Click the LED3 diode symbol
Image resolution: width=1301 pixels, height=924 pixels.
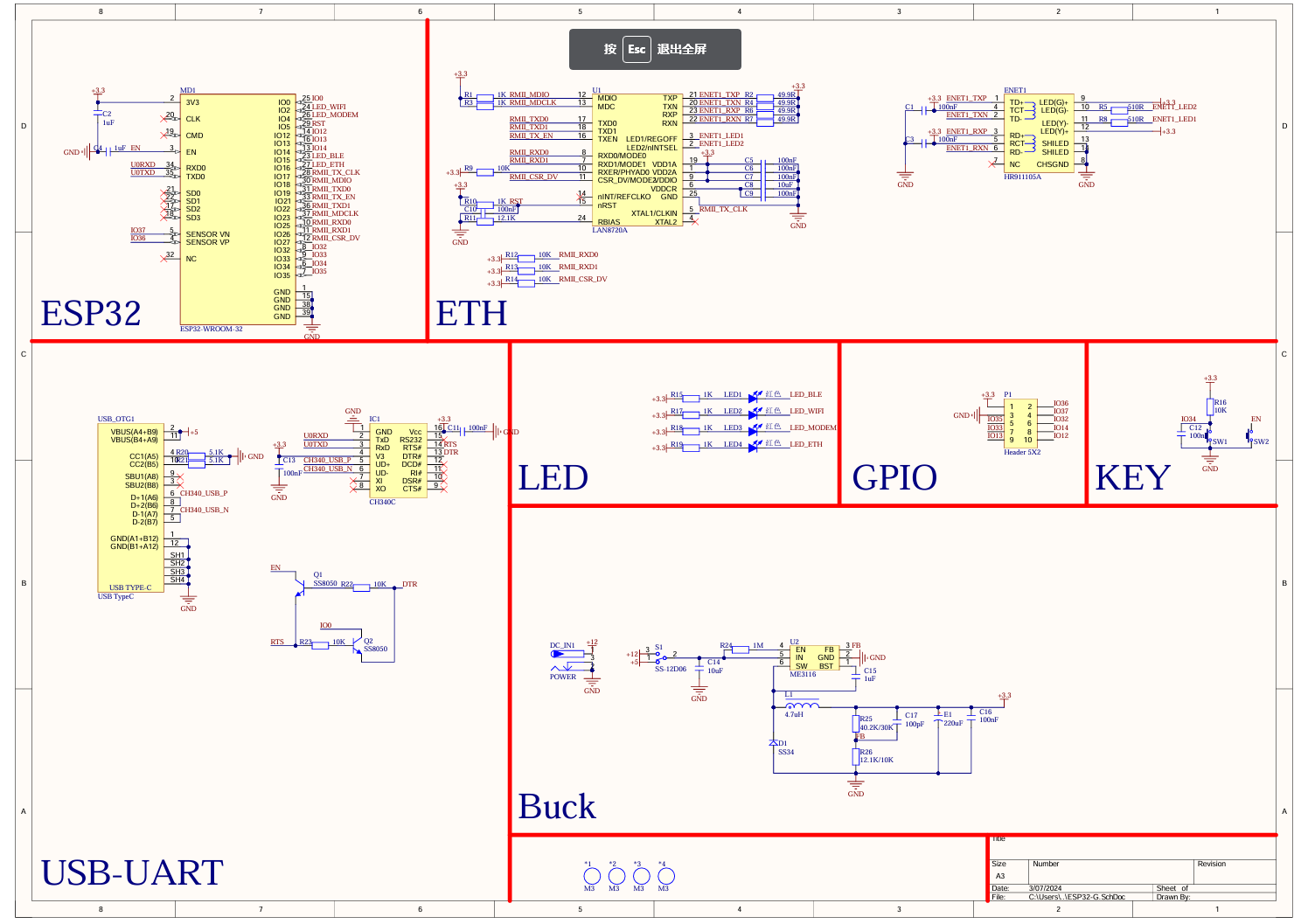tap(753, 430)
